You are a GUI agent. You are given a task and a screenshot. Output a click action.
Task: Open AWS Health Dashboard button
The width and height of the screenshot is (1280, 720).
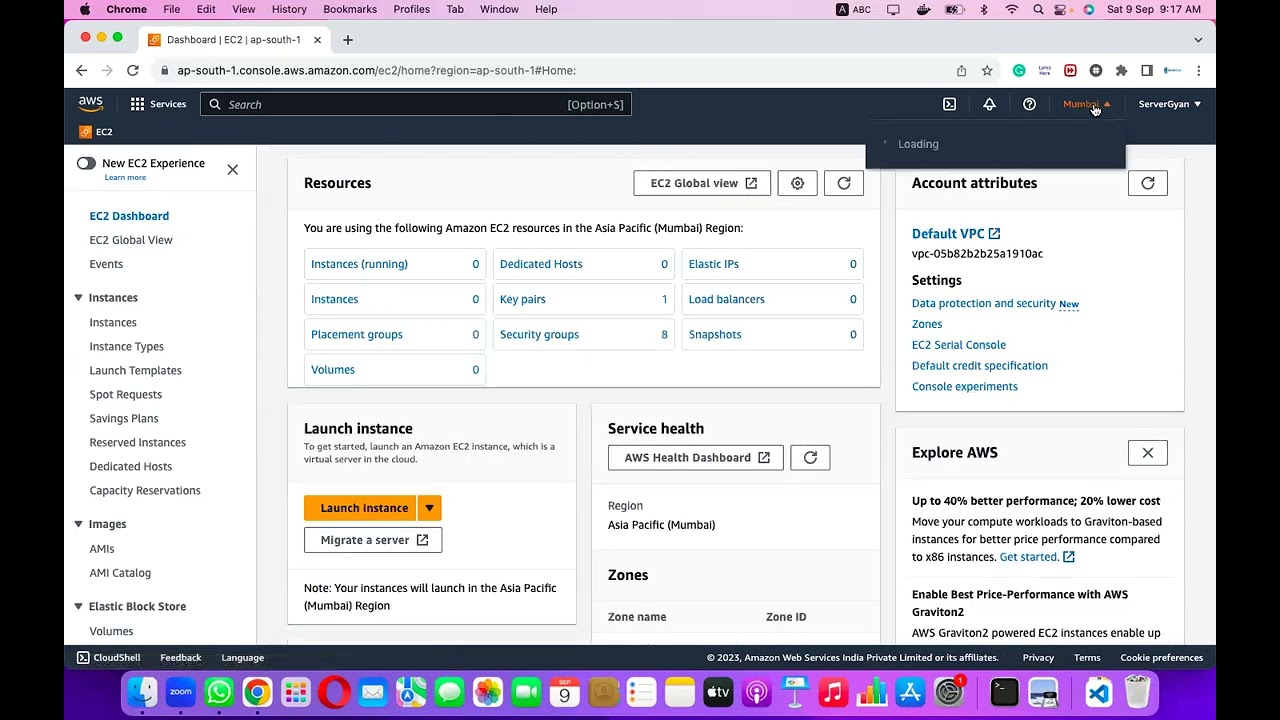coord(696,457)
